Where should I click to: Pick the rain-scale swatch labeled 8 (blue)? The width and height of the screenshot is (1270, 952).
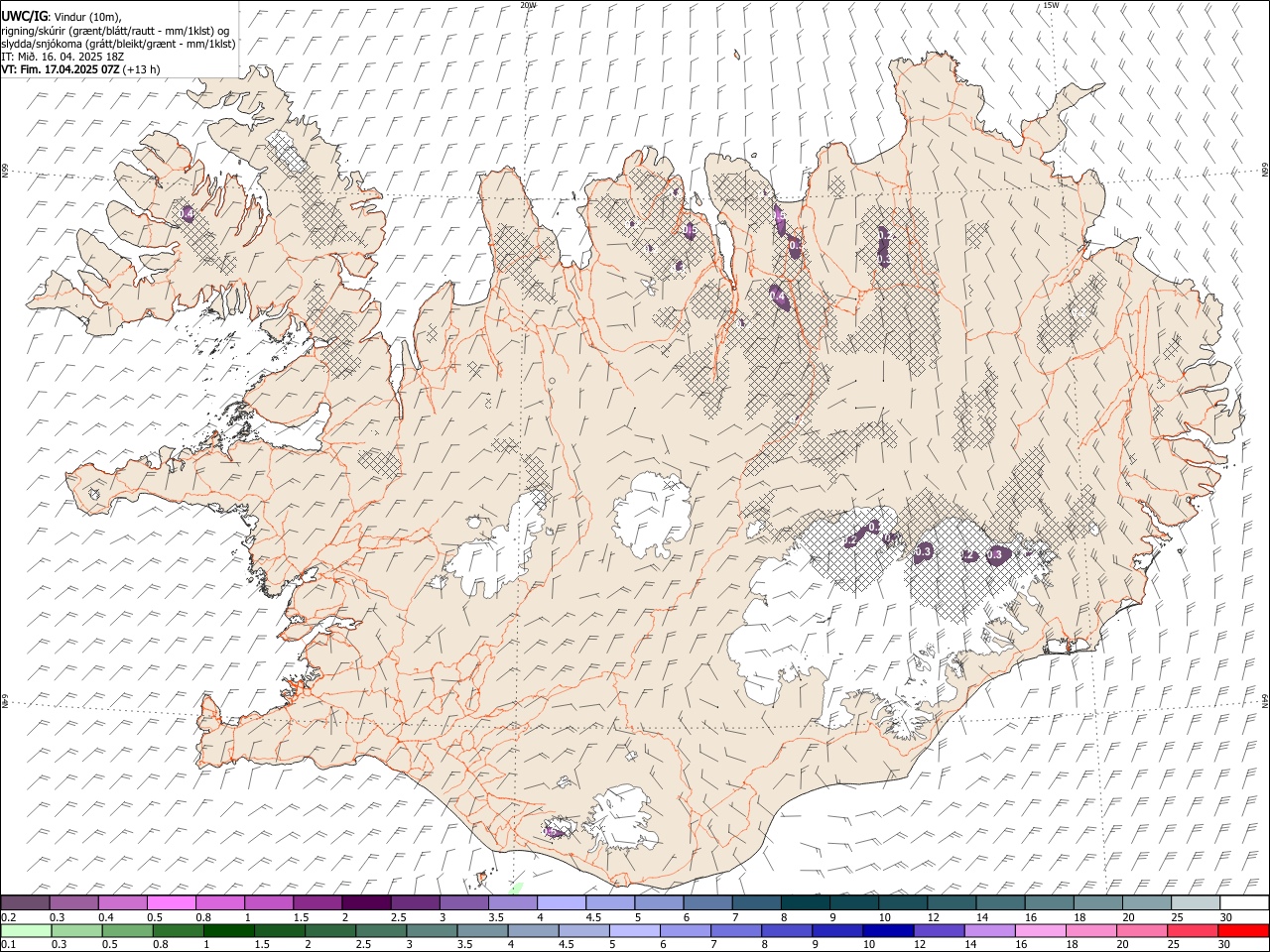(x=787, y=931)
